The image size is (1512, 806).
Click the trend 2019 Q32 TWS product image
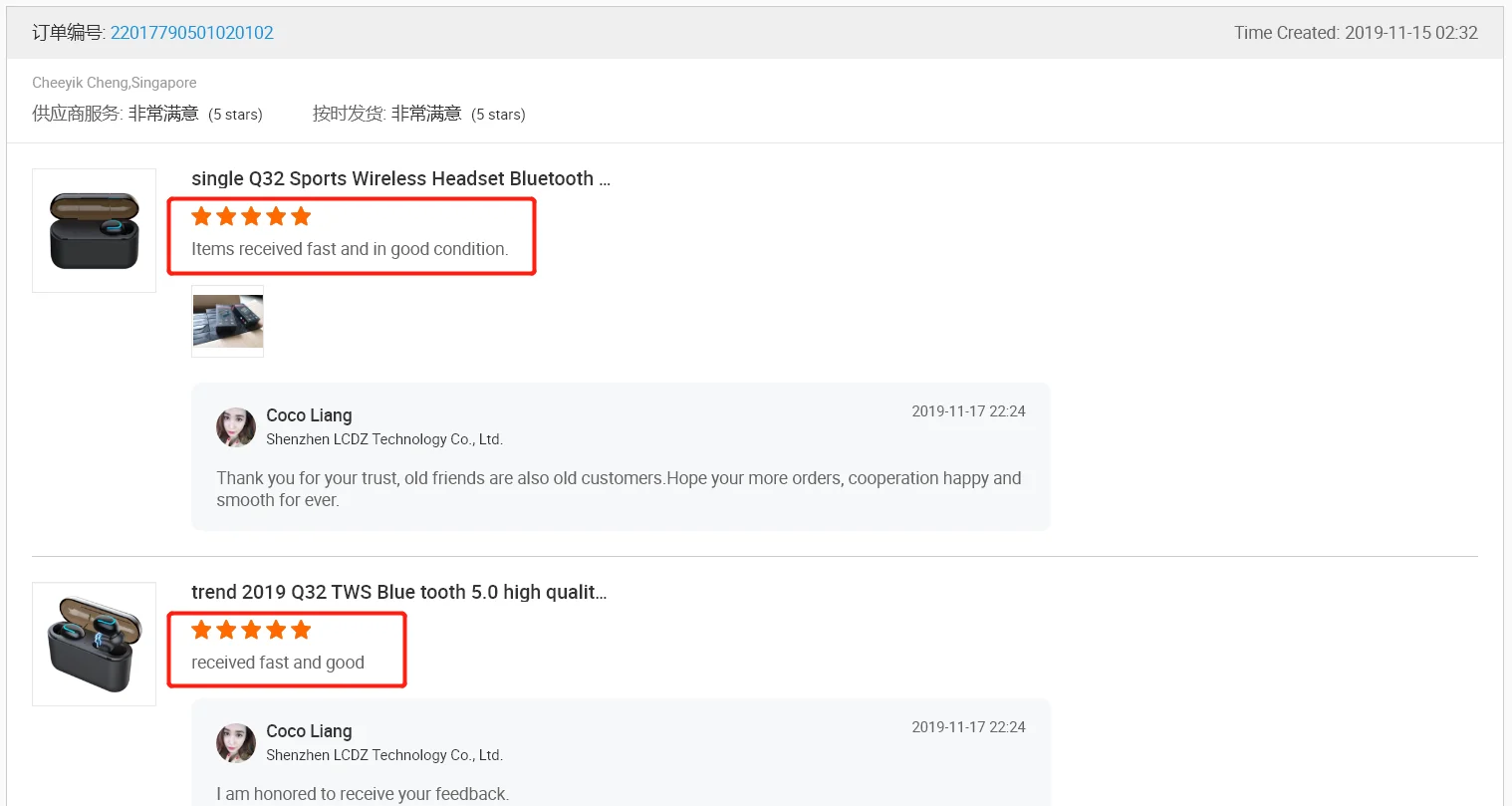[95, 644]
